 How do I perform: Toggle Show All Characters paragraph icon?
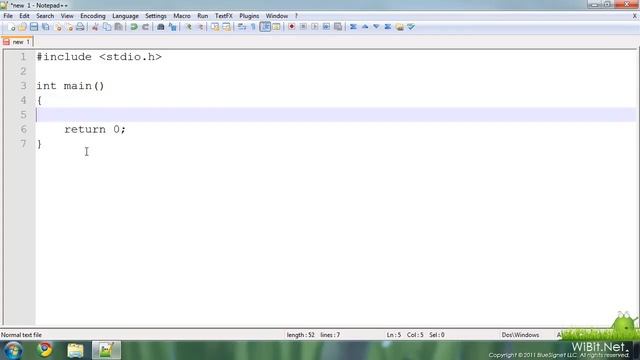tap(253, 27)
